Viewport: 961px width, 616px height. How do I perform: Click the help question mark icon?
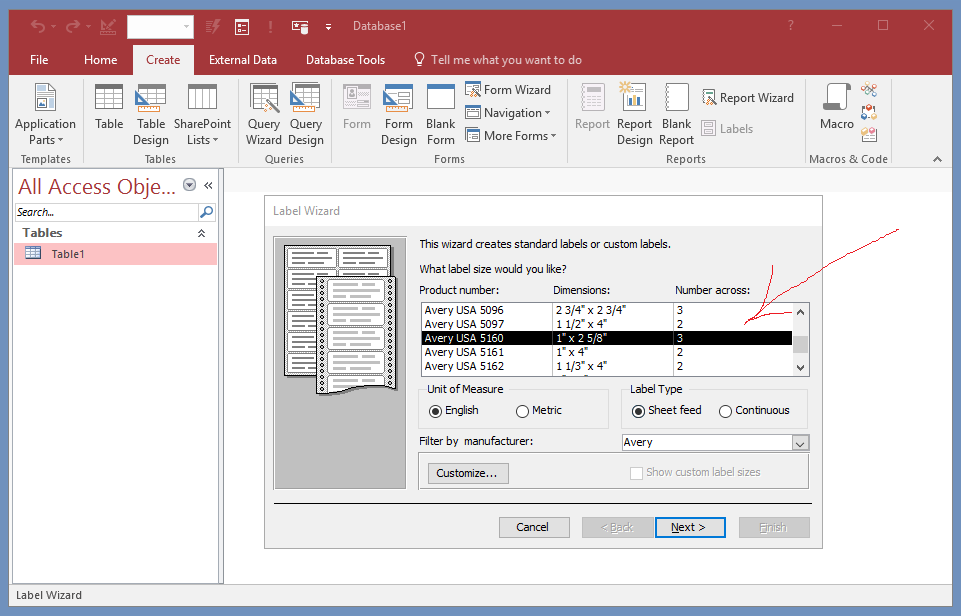[x=791, y=26]
